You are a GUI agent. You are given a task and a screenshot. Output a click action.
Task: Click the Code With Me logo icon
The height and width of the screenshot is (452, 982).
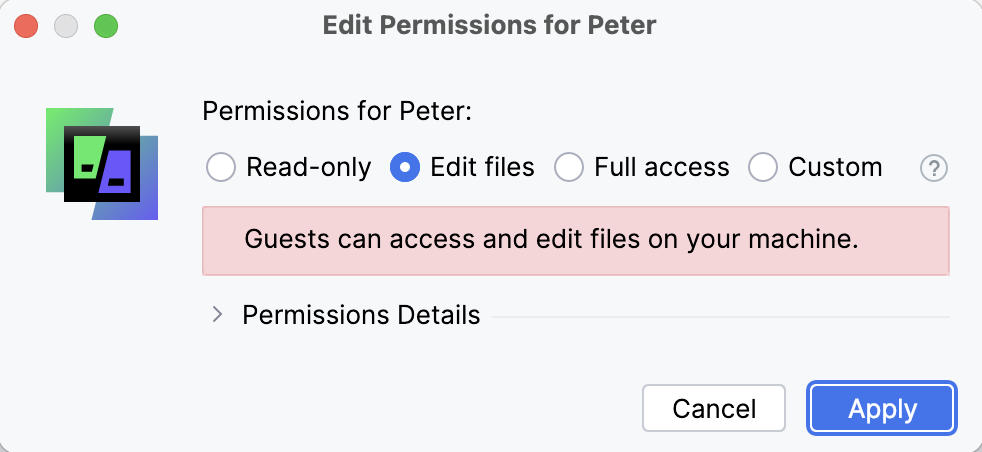(102, 163)
